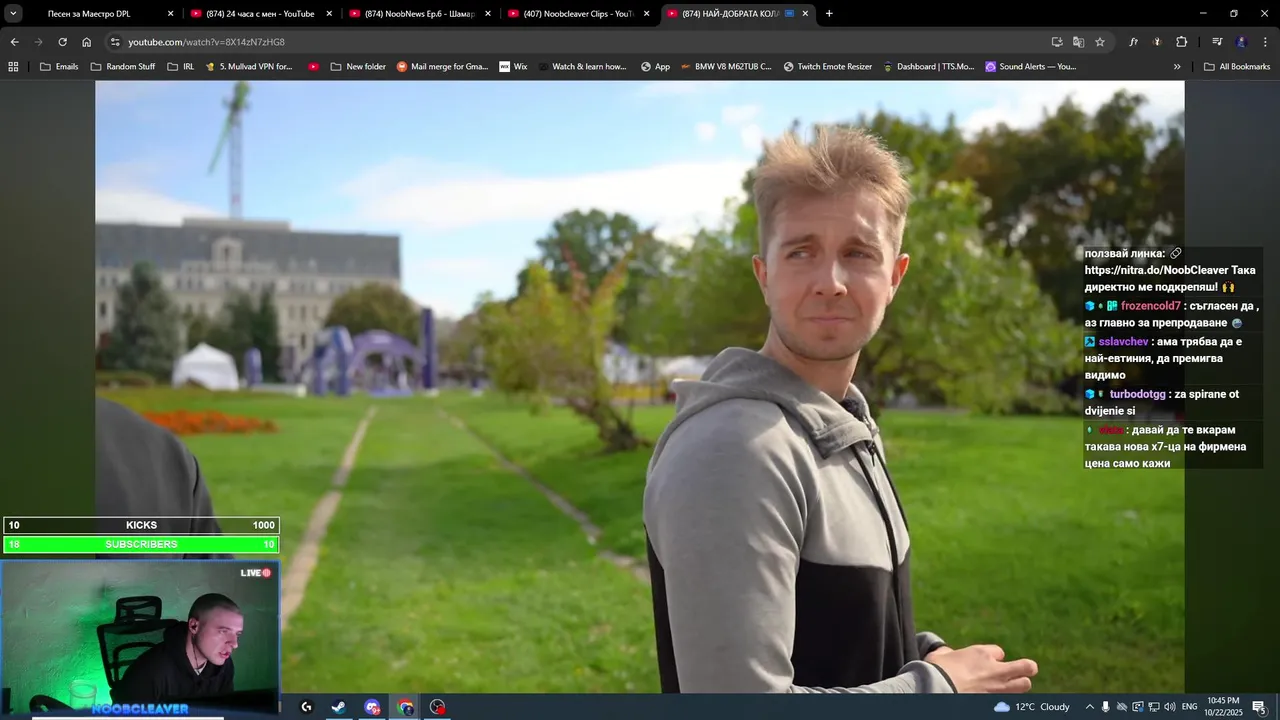Open browser home page

point(87,42)
